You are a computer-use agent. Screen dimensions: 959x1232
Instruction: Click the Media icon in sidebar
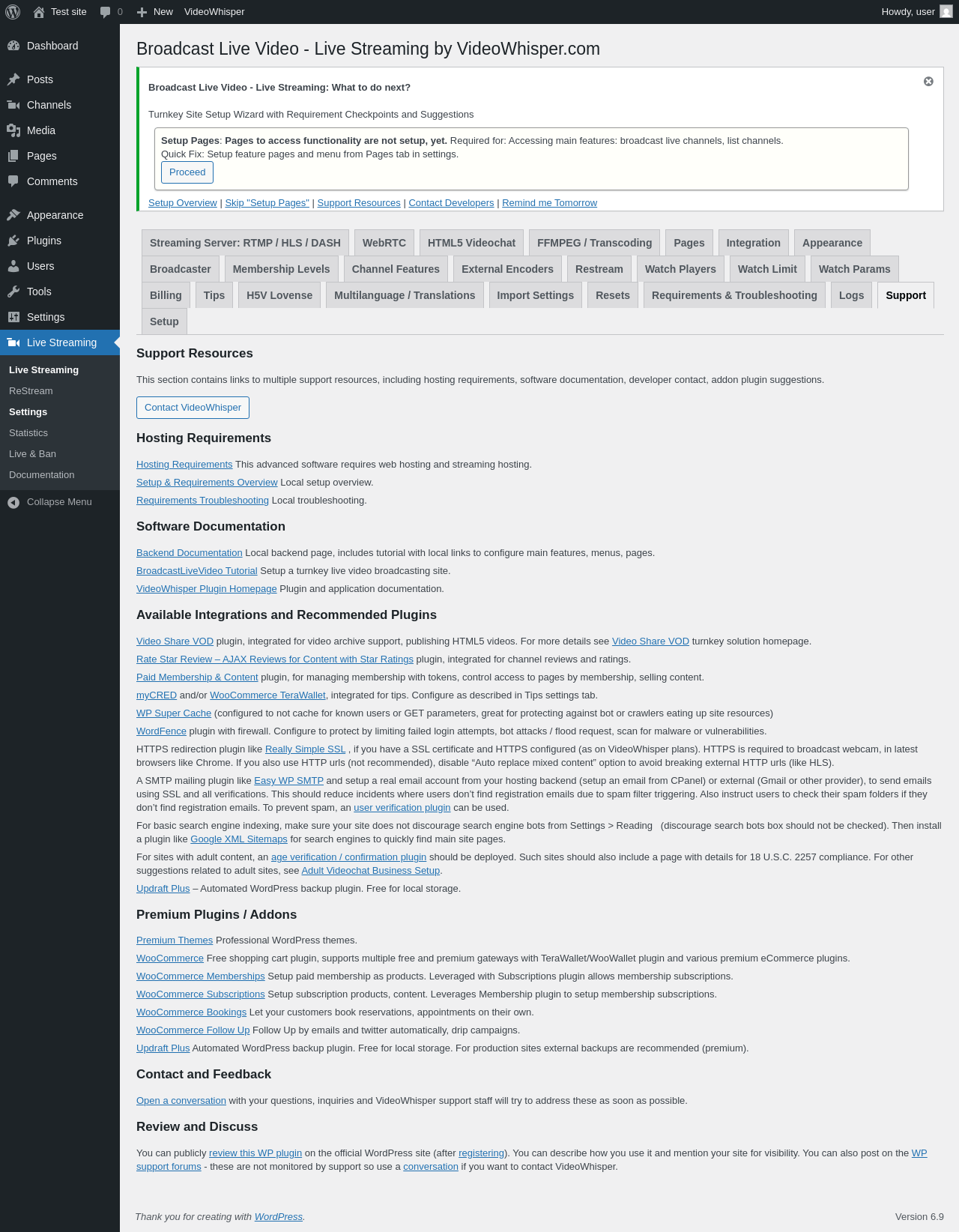13,130
